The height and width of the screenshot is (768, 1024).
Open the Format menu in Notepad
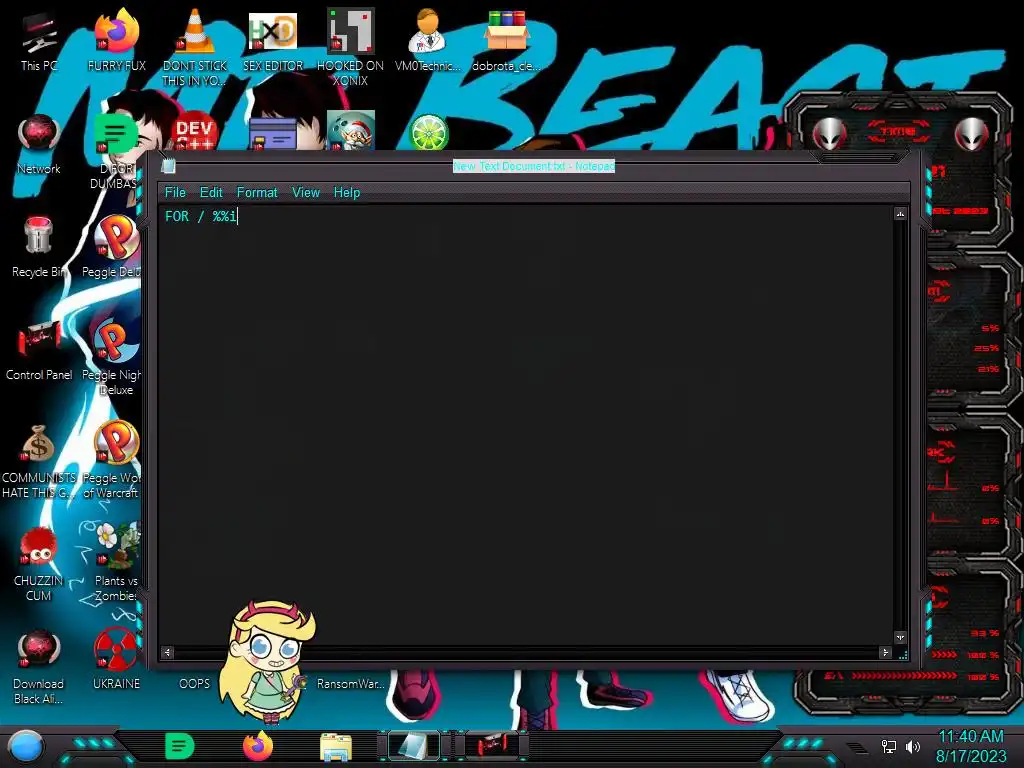[257, 193]
